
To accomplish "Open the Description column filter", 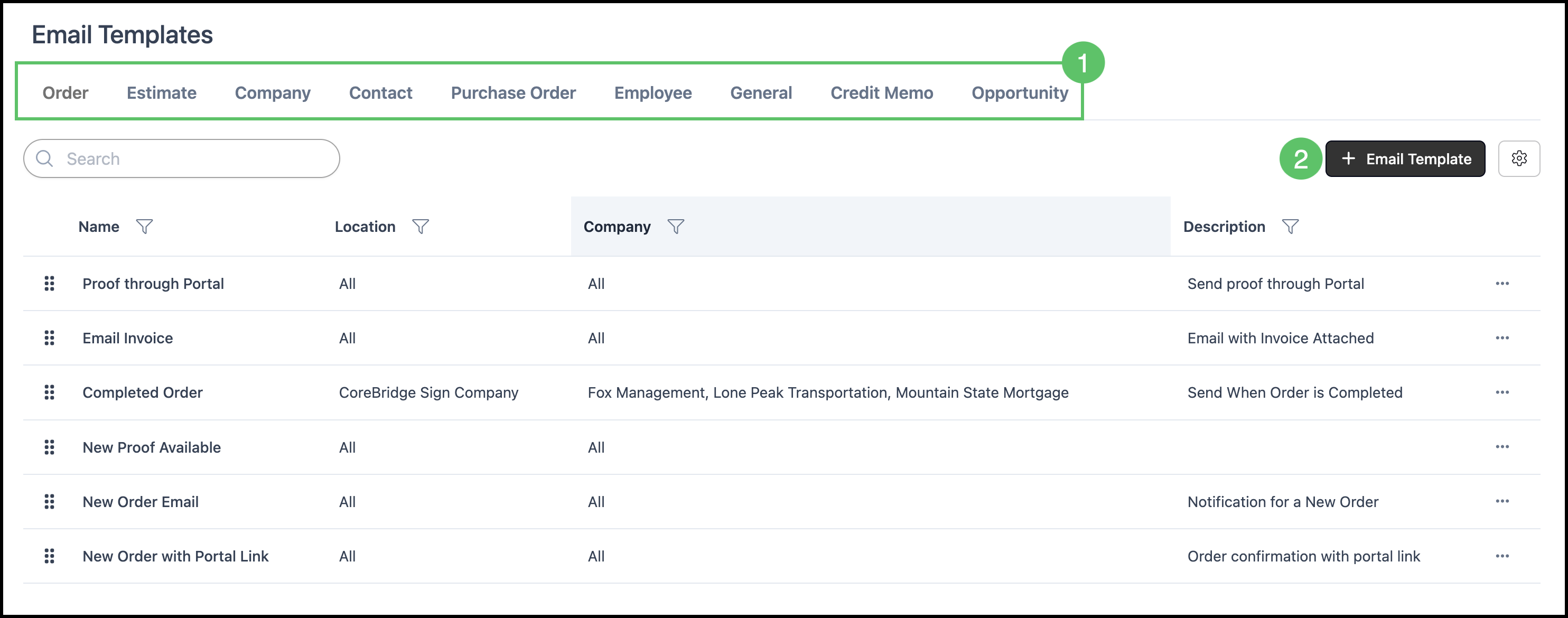I will click(1290, 227).
